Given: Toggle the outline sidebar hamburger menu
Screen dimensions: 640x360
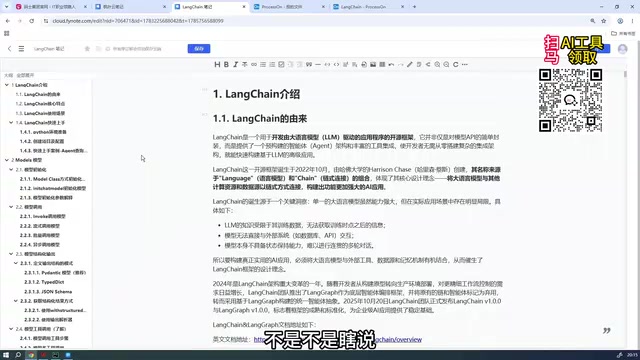Looking at the screenshot, I should (x=21, y=49).
